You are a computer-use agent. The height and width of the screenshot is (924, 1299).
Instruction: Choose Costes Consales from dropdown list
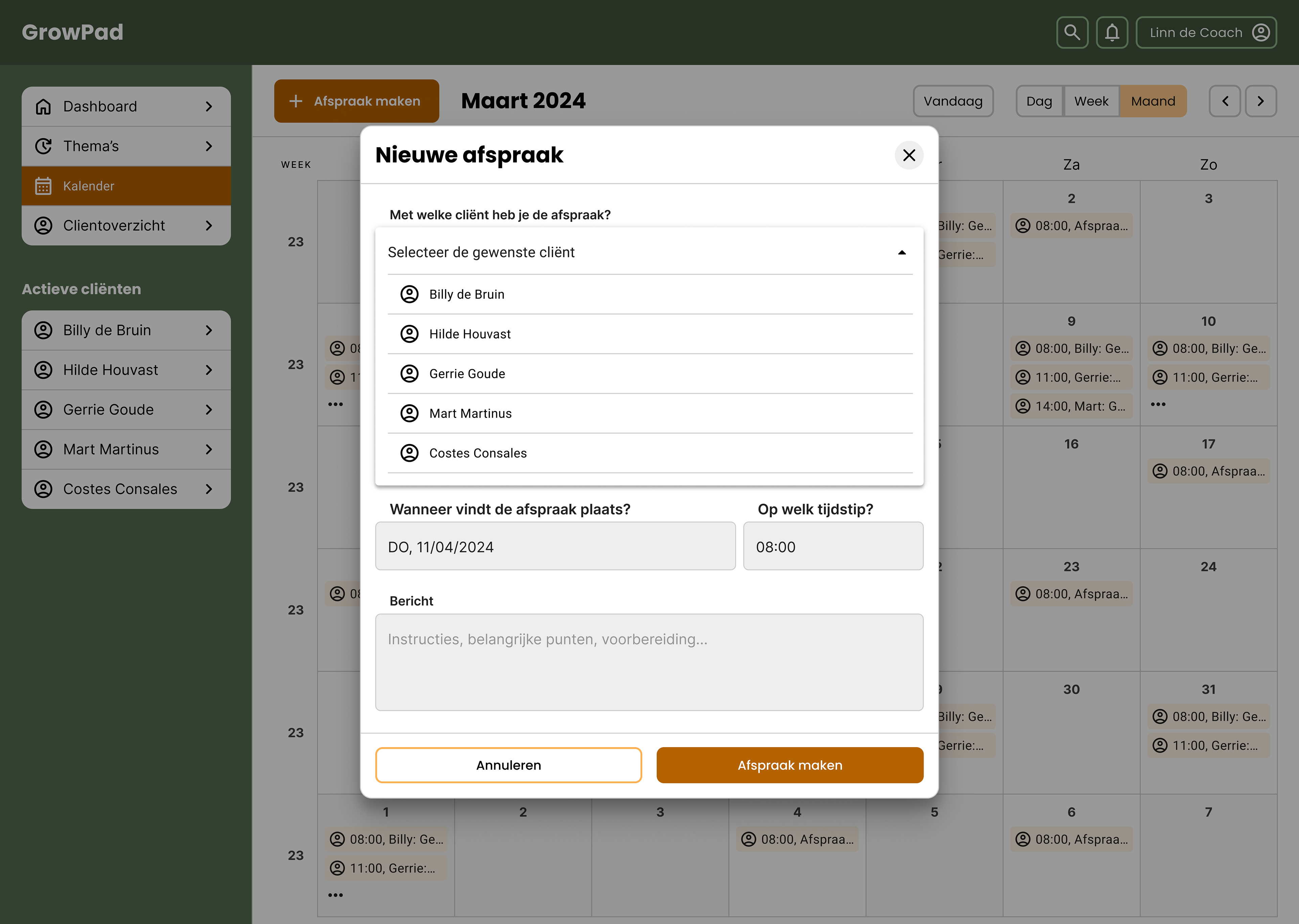(x=650, y=453)
